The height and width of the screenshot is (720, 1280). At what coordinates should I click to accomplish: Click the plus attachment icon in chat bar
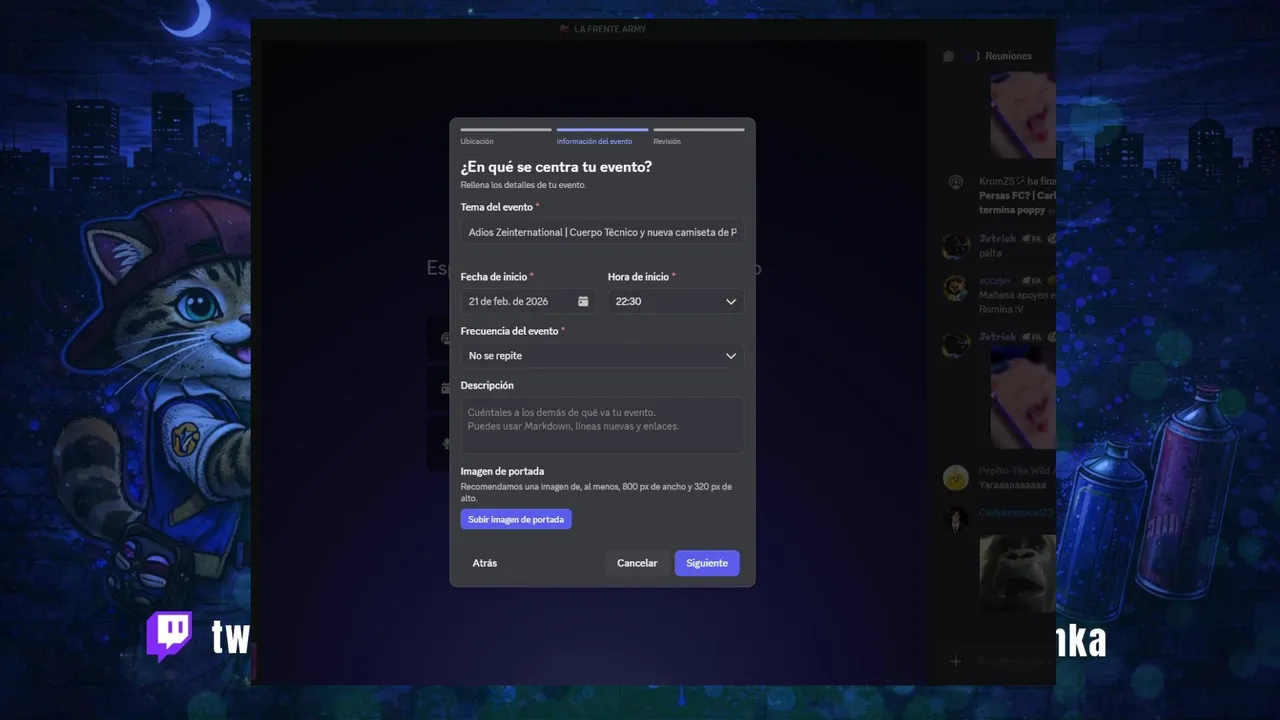955,661
